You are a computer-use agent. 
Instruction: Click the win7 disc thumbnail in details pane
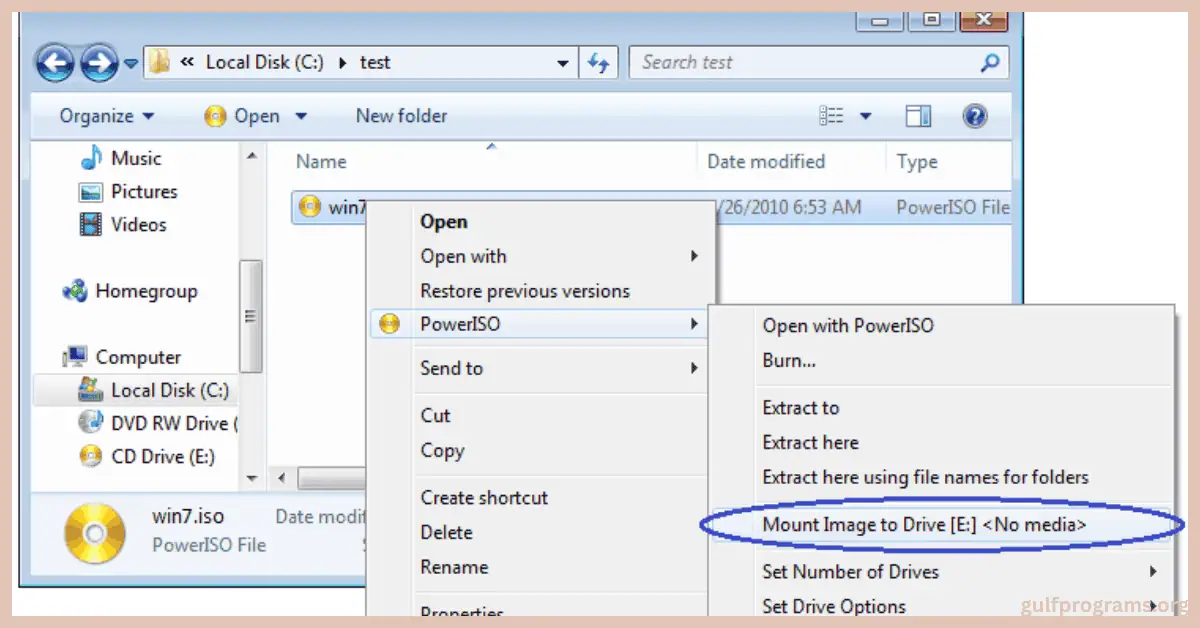pyautogui.click(x=93, y=531)
